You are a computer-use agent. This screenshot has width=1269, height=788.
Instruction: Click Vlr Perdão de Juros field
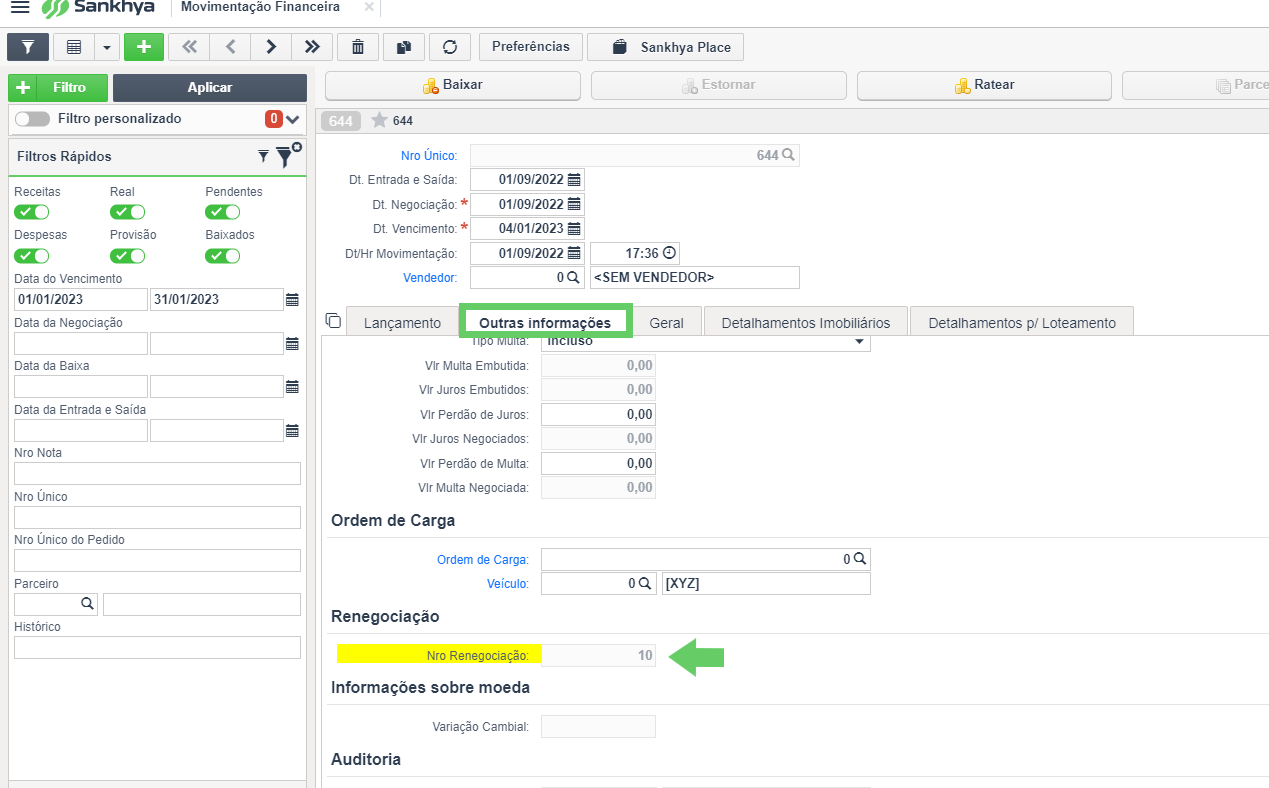[x=598, y=414]
